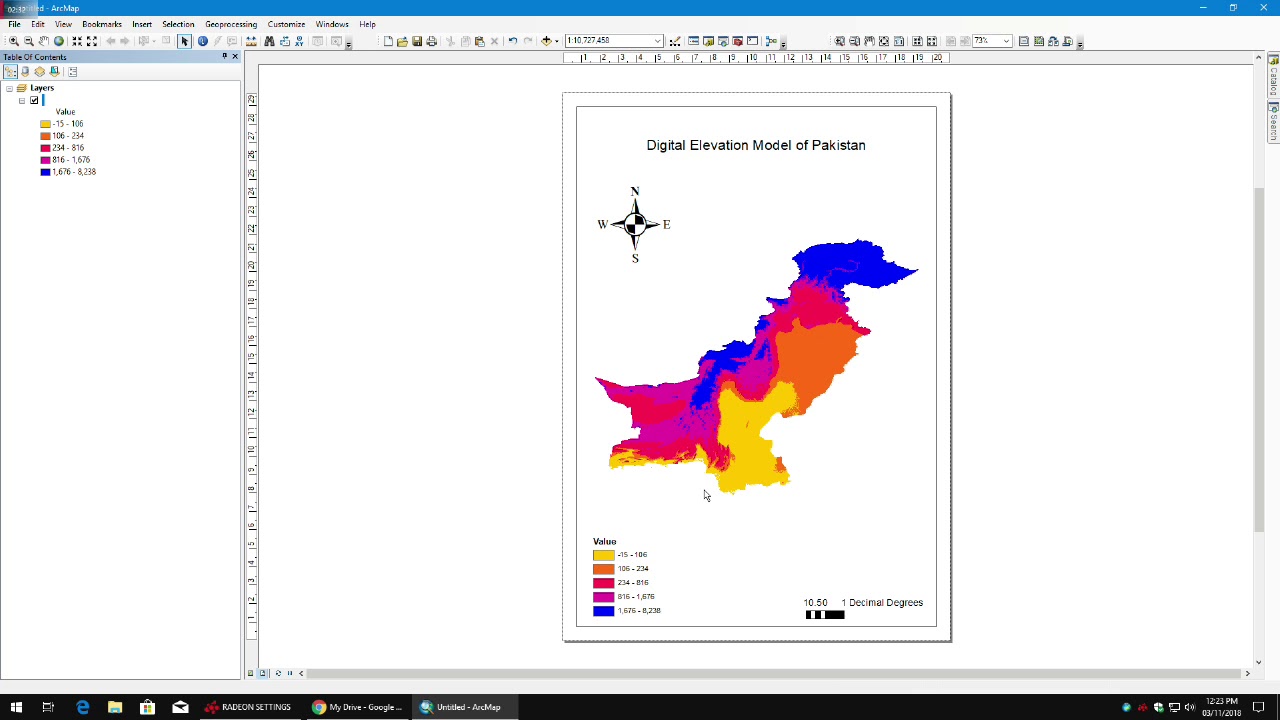Switch to List By Drawing Order view
This screenshot has width=1280, height=720.
tap(10, 71)
